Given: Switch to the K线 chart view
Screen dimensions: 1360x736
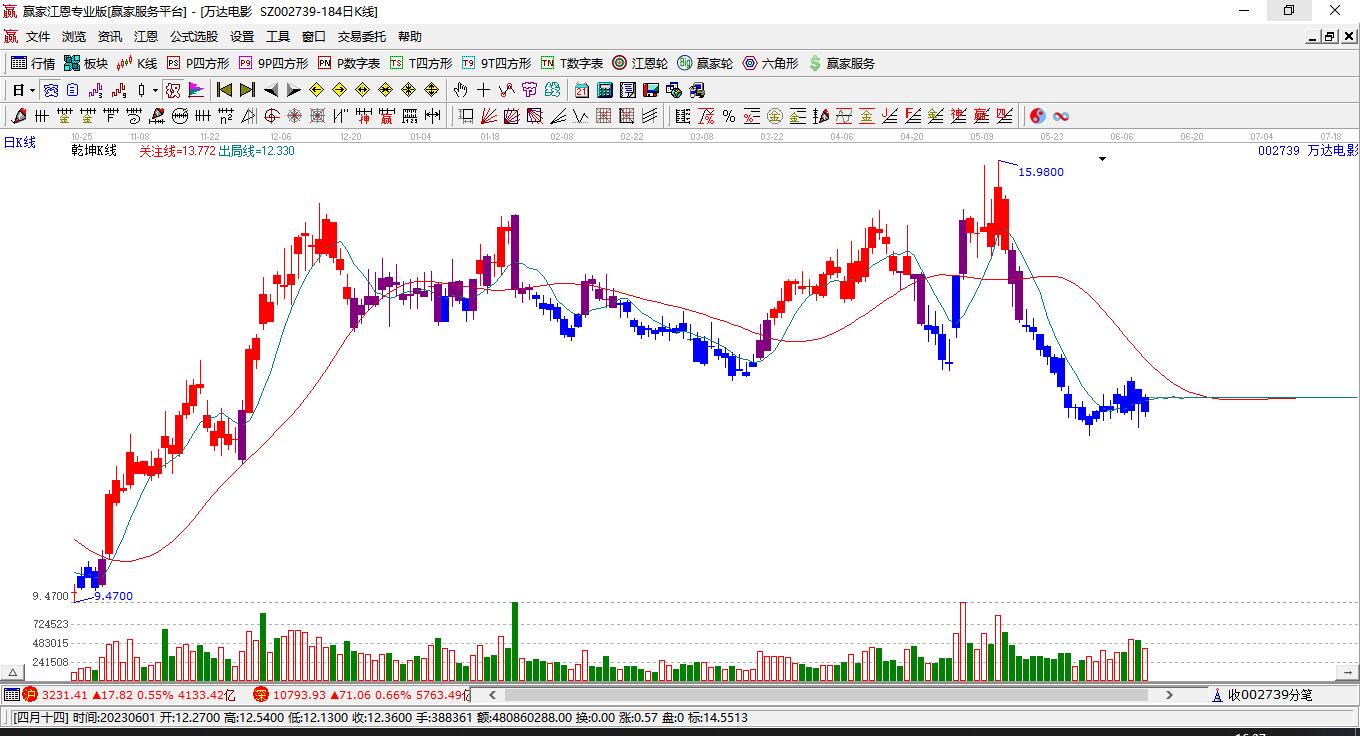Looking at the screenshot, I should [137, 63].
